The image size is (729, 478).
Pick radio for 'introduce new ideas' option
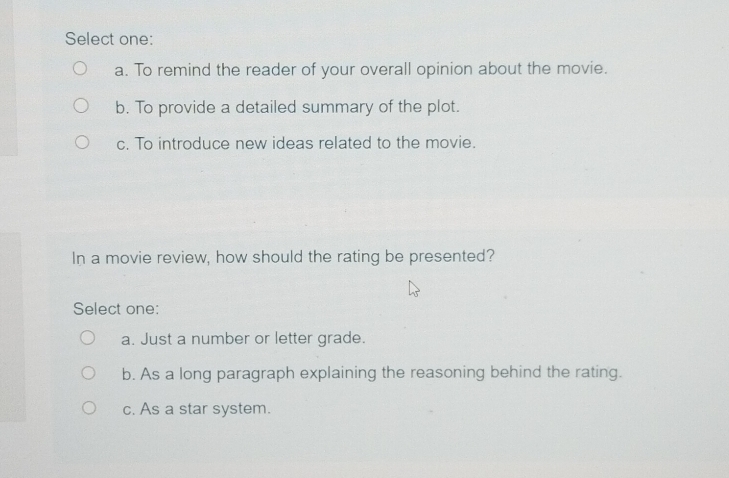(x=79, y=142)
